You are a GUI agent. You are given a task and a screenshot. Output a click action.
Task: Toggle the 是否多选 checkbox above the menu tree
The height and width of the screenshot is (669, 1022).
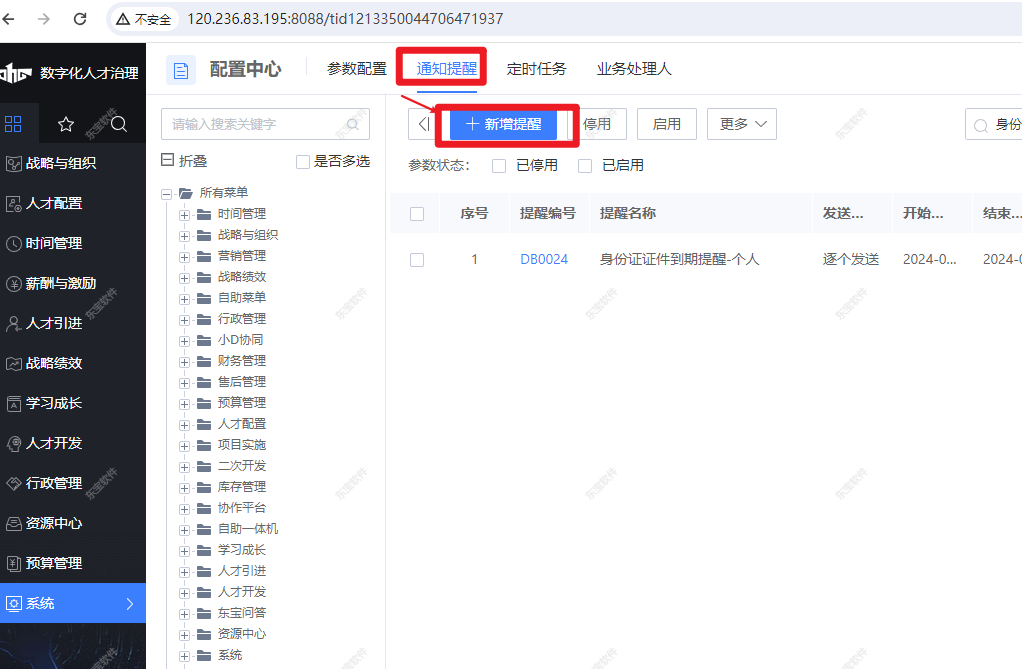tap(302, 160)
